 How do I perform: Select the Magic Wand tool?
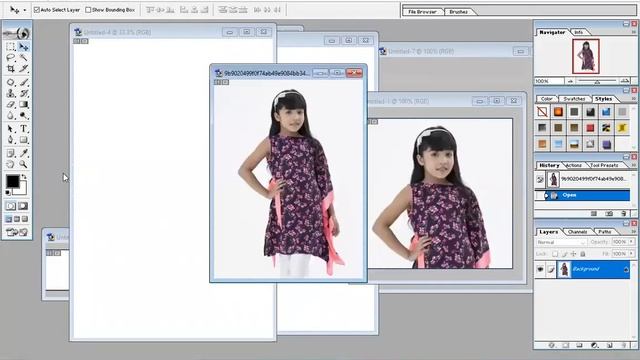[x=24, y=58]
